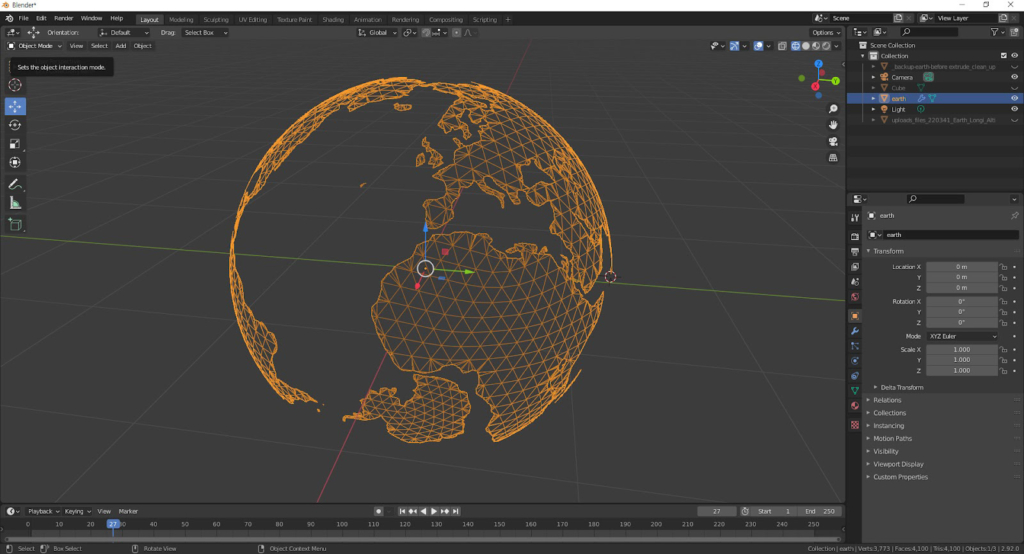Uncheck the Collection exclude checkbox
The image size is (1024, 554).
1003,56
